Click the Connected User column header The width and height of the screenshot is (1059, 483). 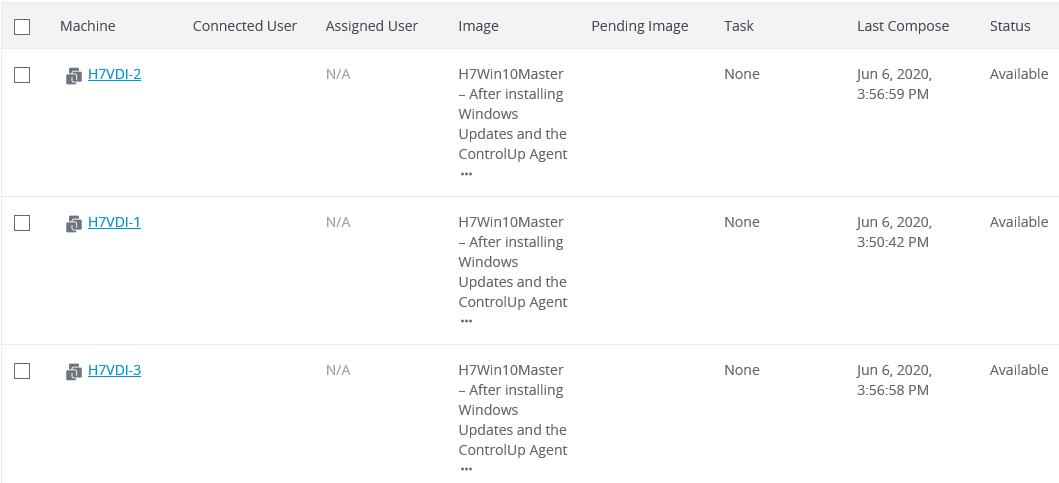click(245, 26)
